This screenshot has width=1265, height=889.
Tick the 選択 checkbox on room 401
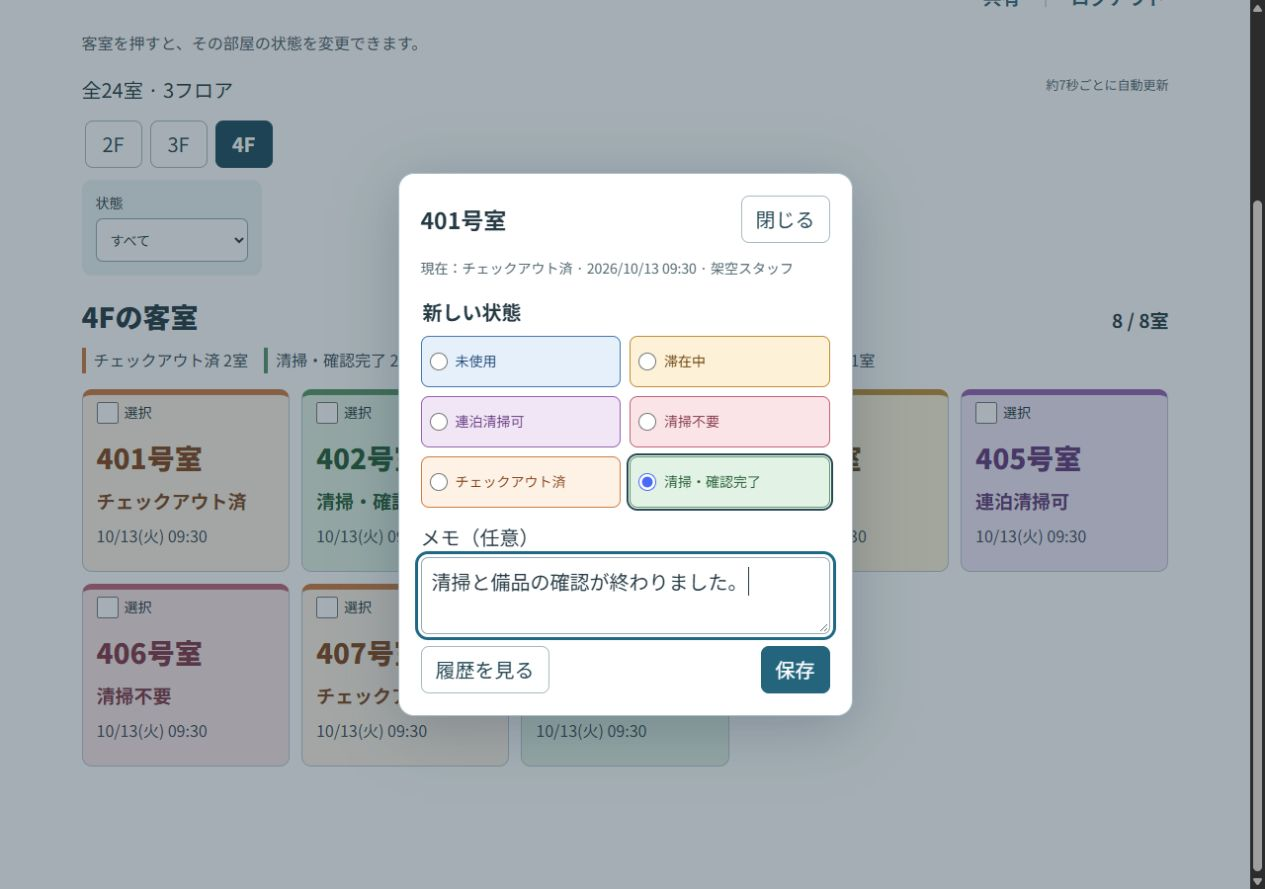click(x=108, y=412)
